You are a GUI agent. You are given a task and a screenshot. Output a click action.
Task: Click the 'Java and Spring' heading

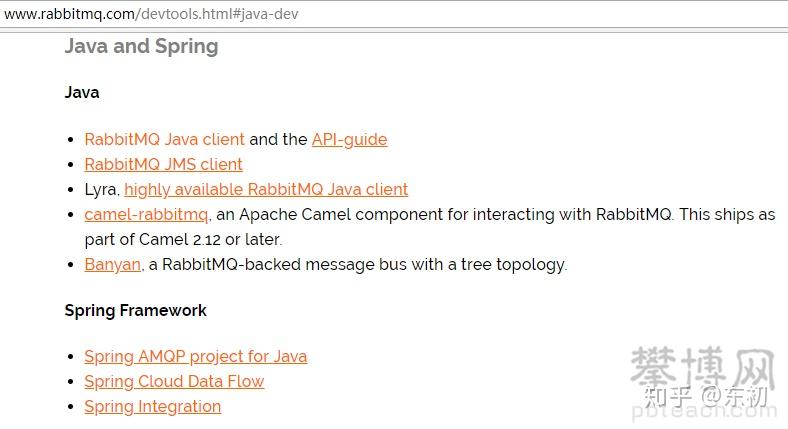pos(141,46)
